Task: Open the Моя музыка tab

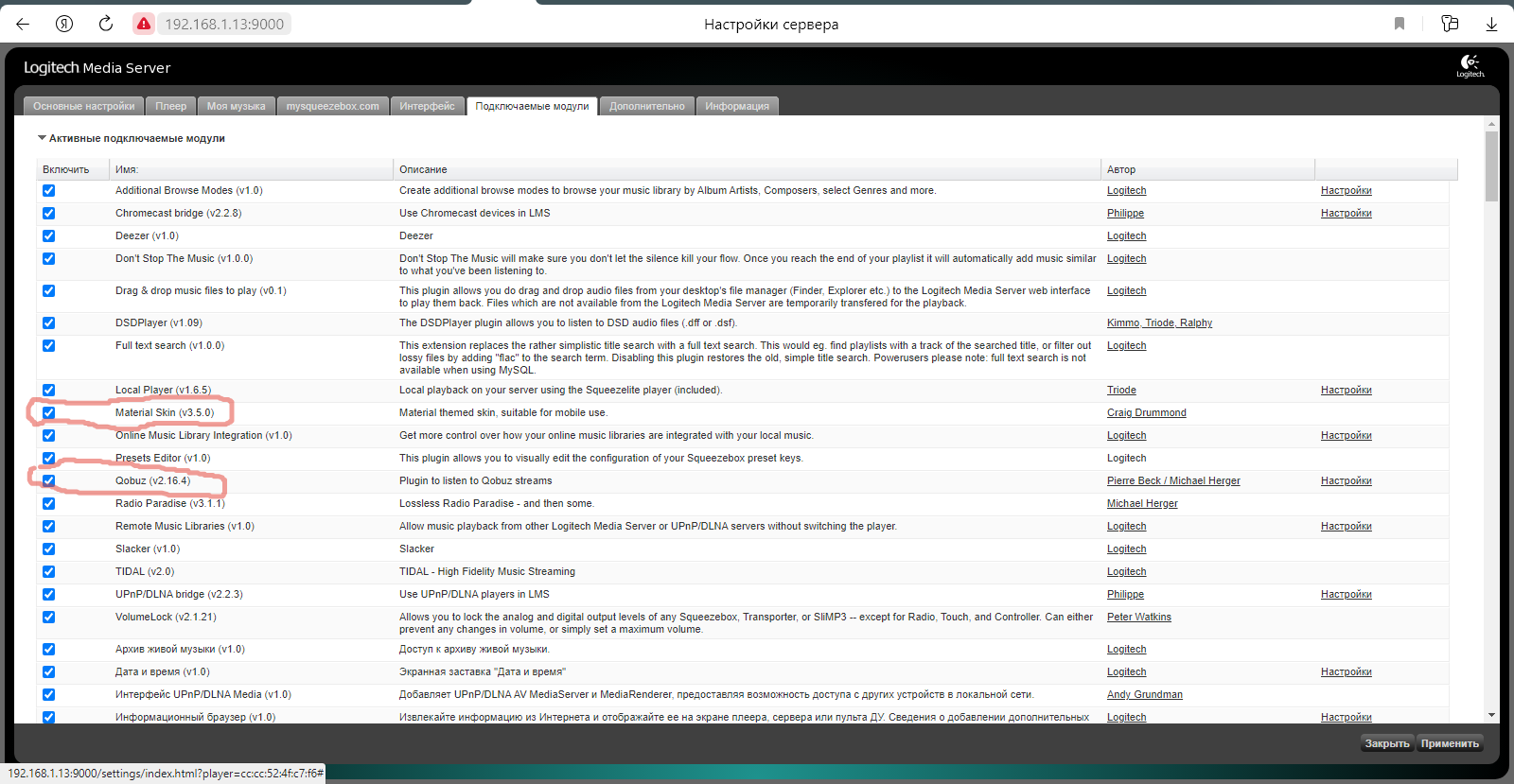Action: pos(237,106)
